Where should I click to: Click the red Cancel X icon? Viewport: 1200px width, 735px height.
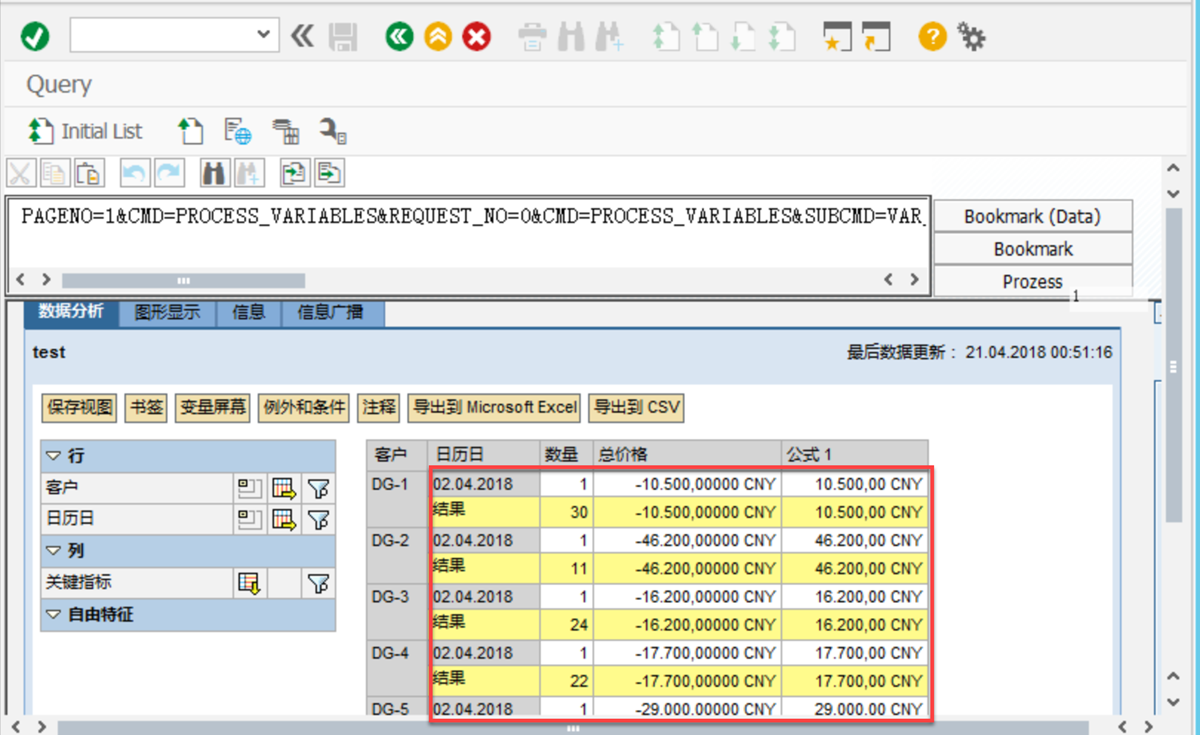477,37
